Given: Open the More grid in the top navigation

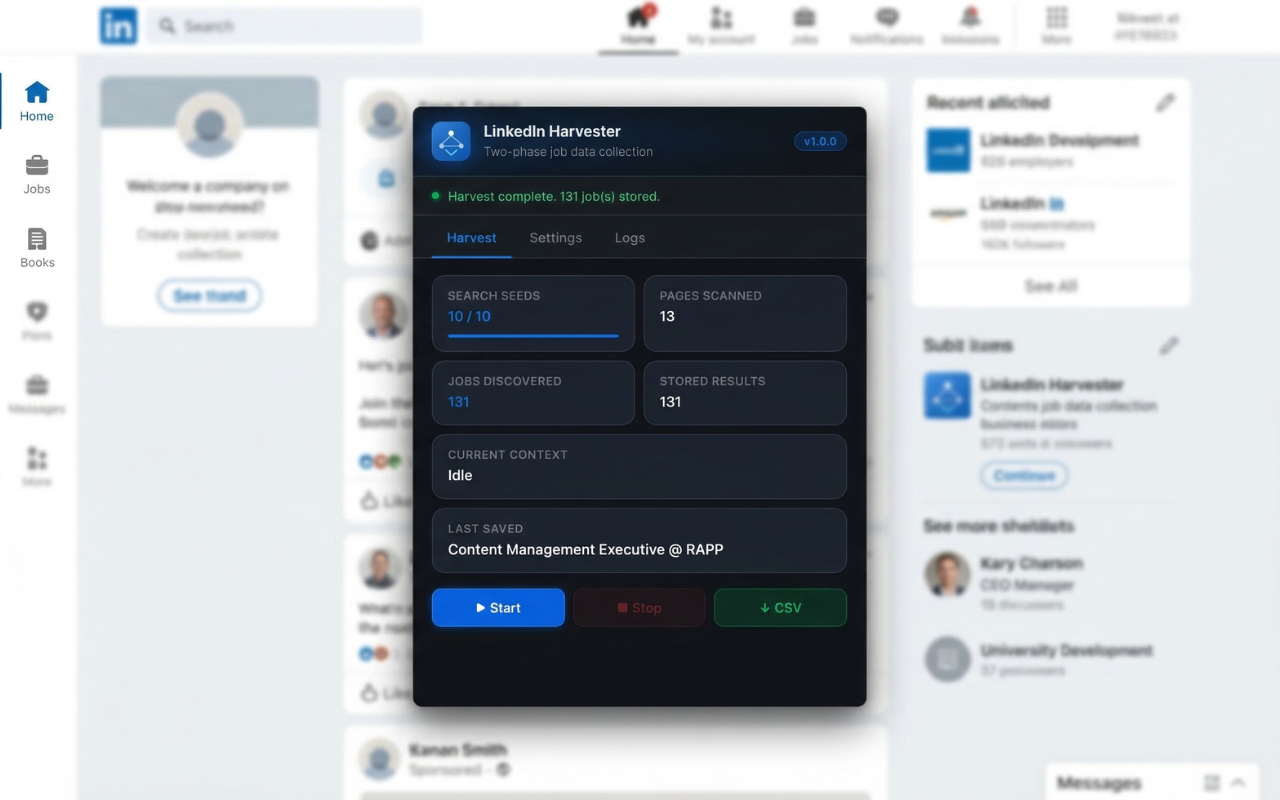Looking at the screenshot, I should (1056, 26).
